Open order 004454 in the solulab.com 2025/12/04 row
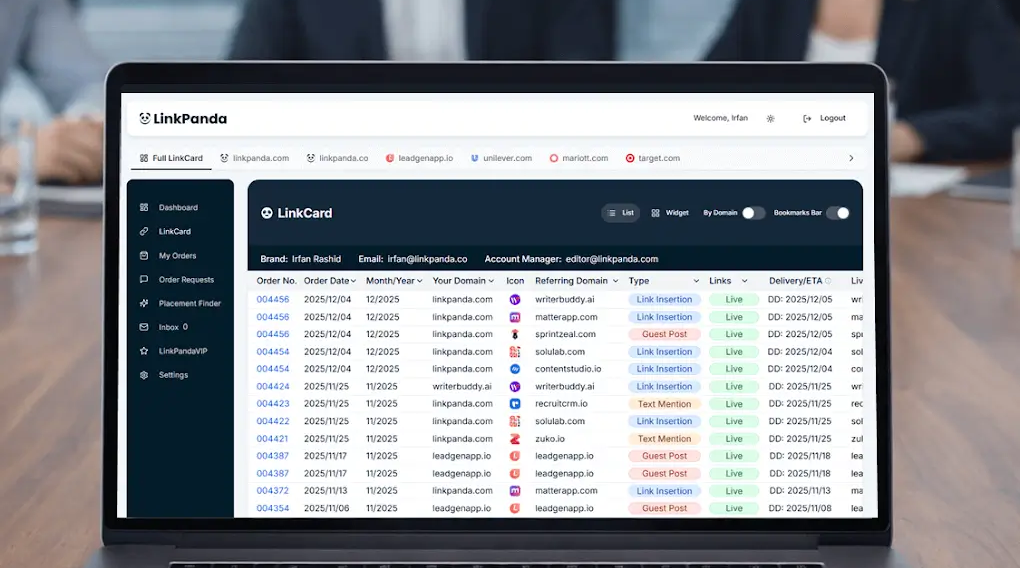Viewport: 1020px width, 568px height. tap(273, 351)
